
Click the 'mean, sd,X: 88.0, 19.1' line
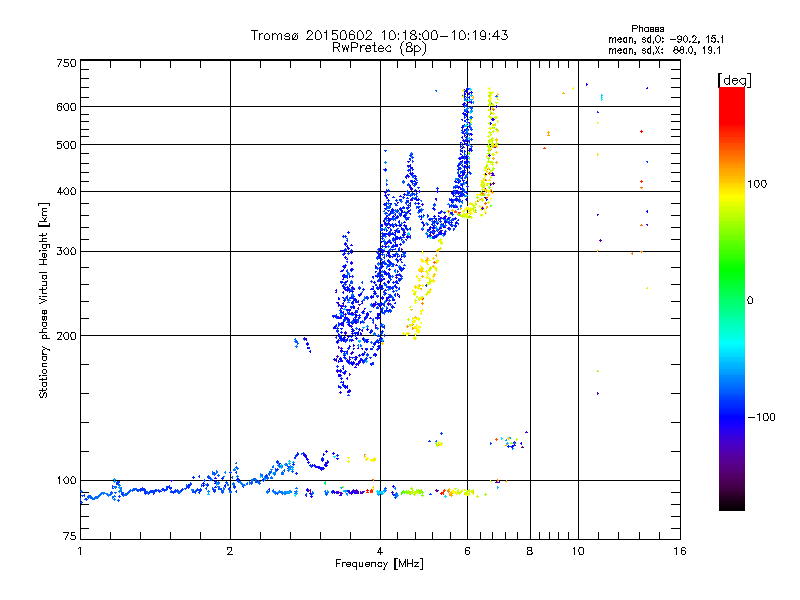664,50
